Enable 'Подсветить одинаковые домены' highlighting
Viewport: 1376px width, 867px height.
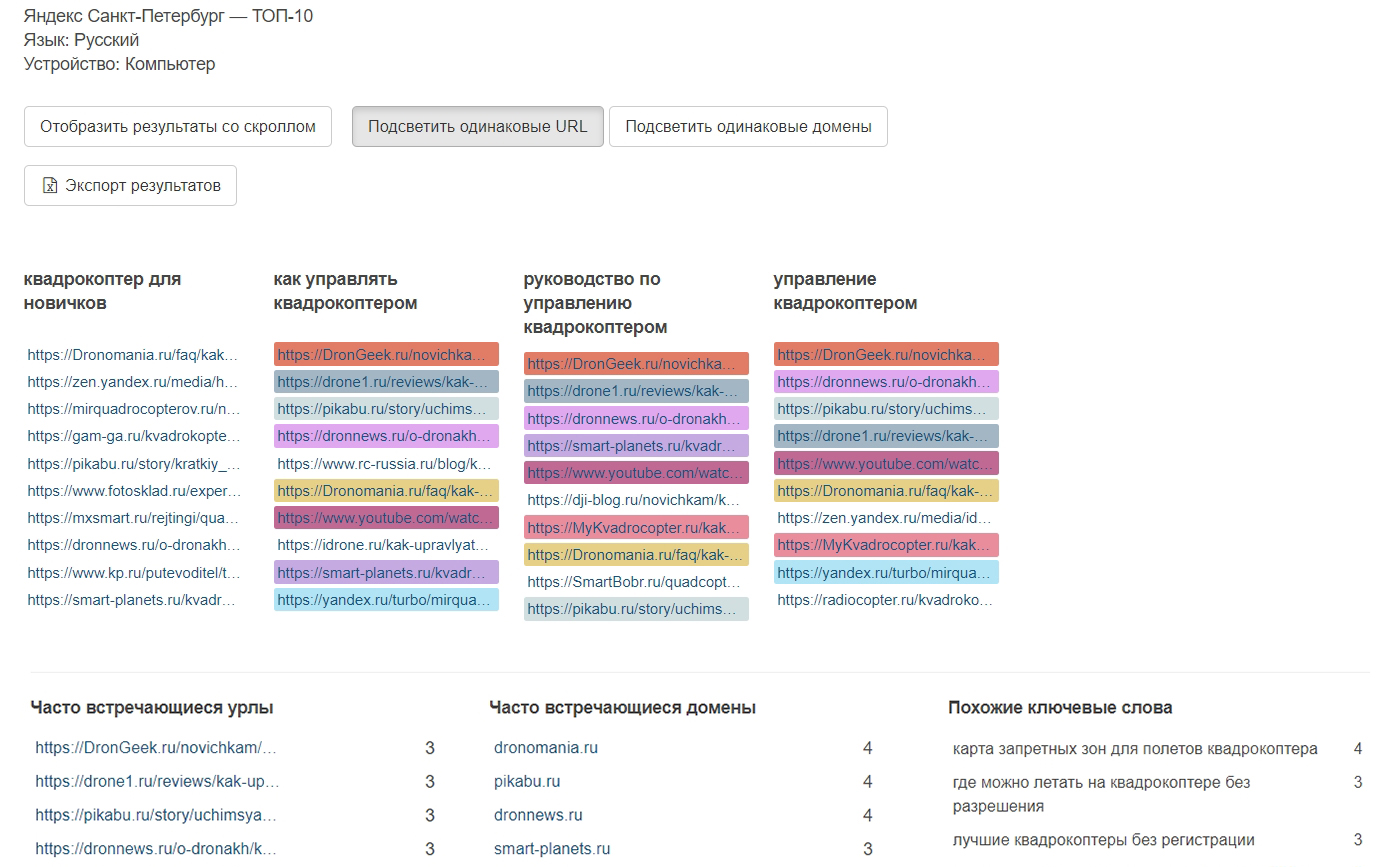tap(748, 127)
